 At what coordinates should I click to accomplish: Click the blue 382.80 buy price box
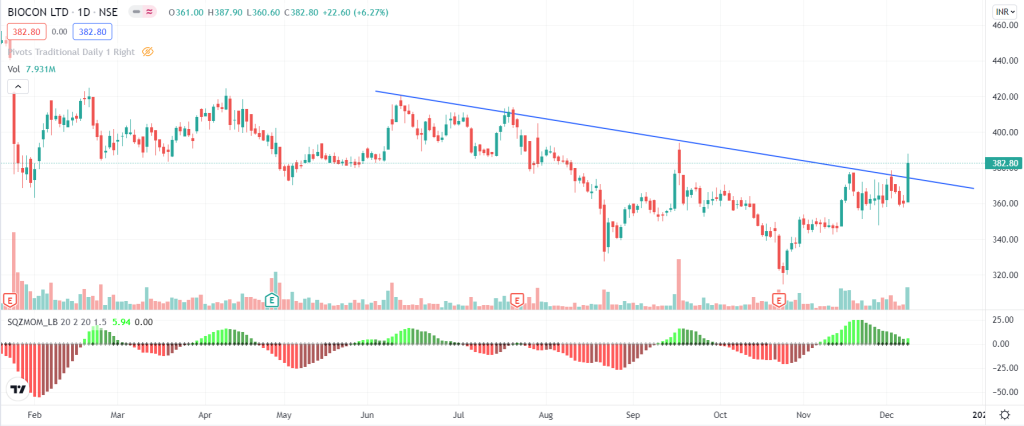92,31
